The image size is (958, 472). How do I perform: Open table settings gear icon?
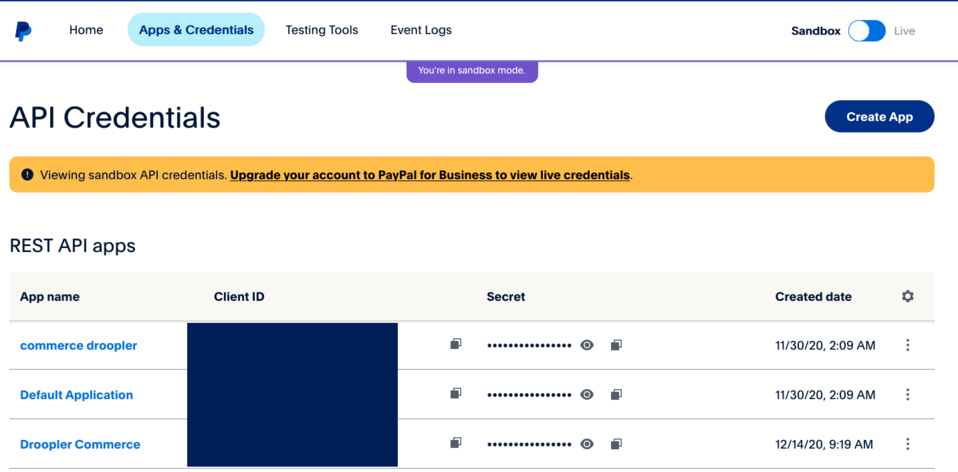(x=908, y=296)
